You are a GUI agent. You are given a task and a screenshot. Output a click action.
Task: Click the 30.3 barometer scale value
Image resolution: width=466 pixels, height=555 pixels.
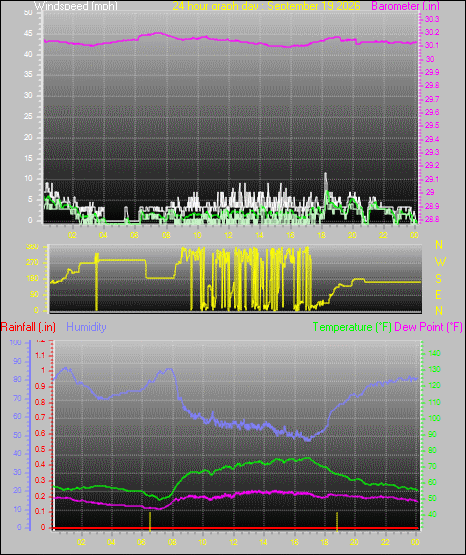(x=432, y=19)
